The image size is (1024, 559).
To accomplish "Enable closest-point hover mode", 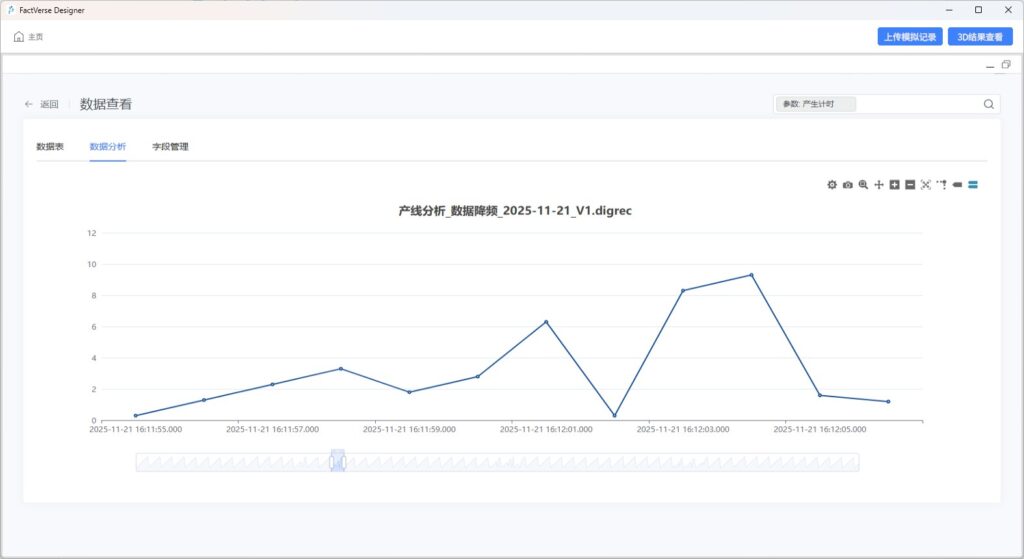I will (x=957, y=185).
